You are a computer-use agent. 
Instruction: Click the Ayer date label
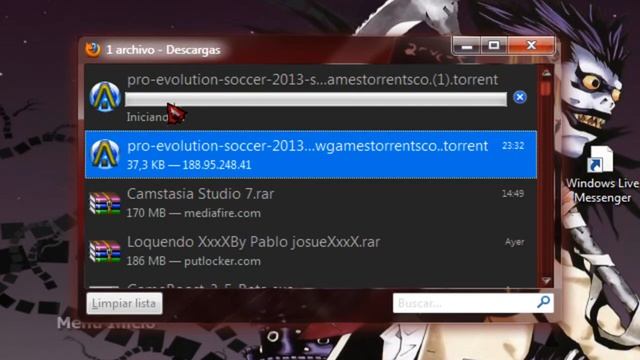coord(515,242)
